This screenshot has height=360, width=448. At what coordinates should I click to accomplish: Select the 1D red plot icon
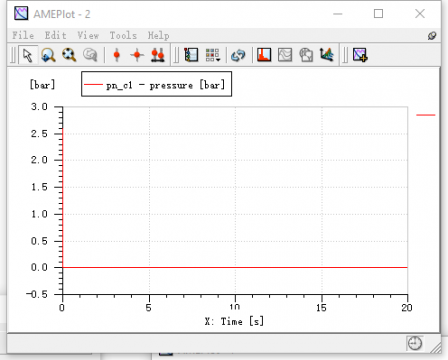264,55
